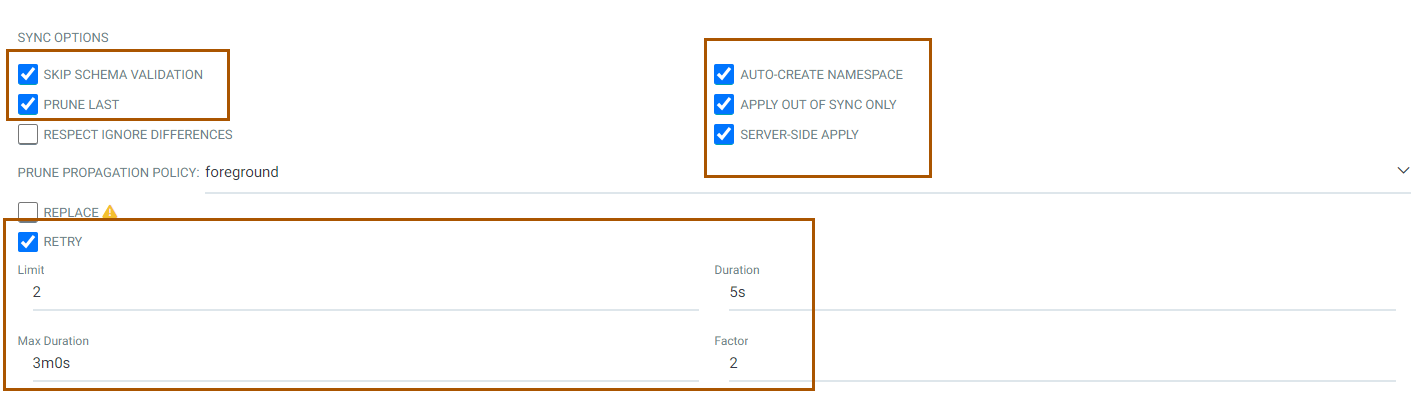Enable Respect Ignore Differences checkbox
Screen dimensions: 1424x419
tap(28, 134)
